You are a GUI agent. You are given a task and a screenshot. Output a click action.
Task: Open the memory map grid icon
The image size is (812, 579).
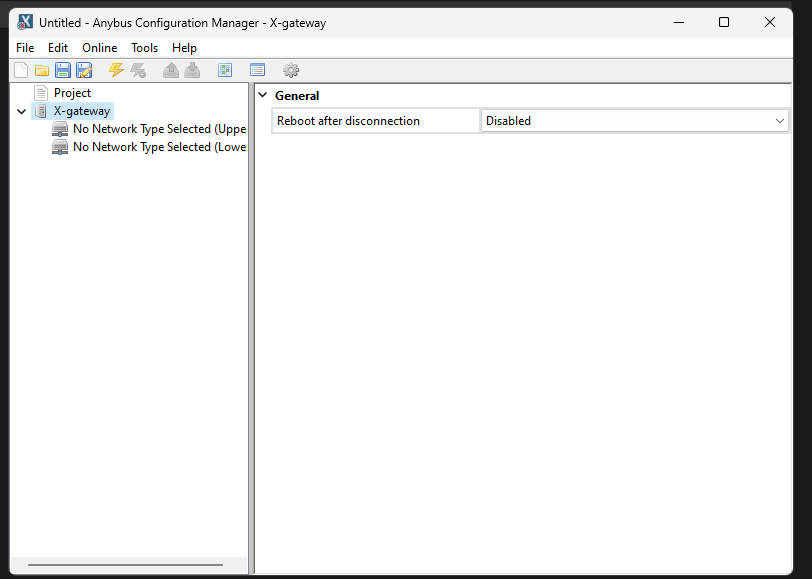coord(225,70)
